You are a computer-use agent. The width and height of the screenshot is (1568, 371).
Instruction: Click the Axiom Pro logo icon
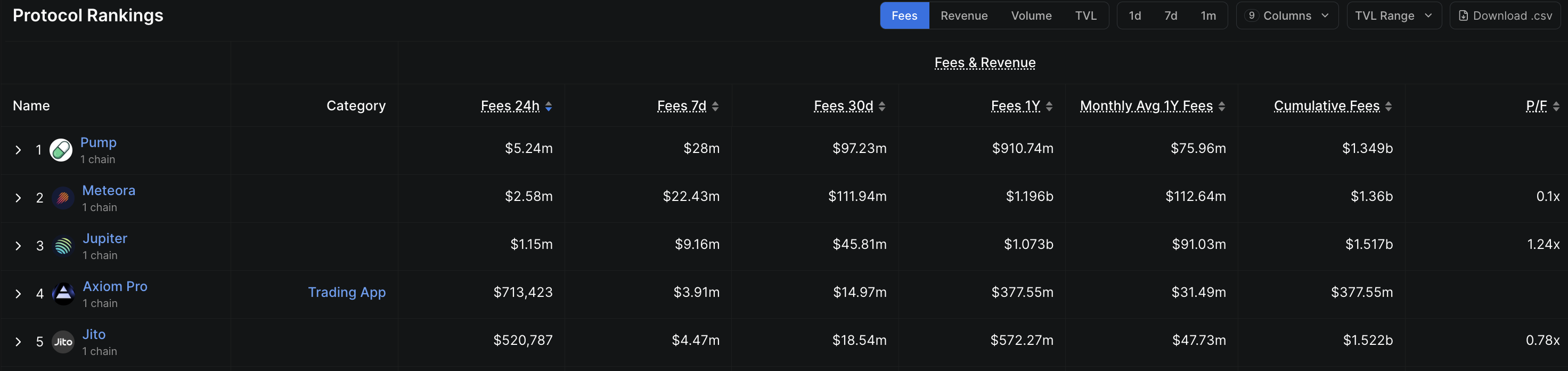coord(63,294)
